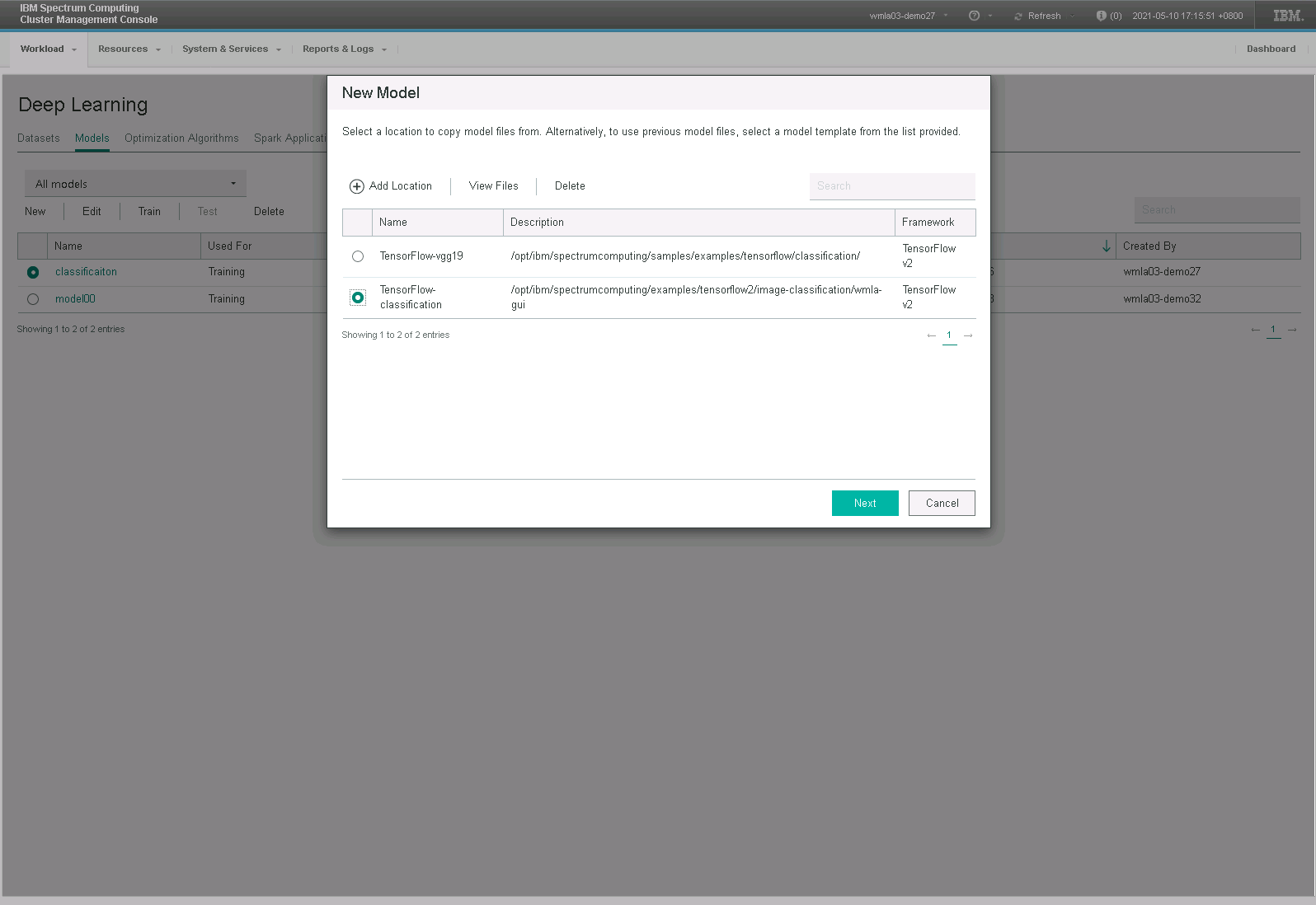Click the TensorFlow-vgg19 description path
Image resolution: width=1316 pixels, height=905 pixels.
[685, 256]
